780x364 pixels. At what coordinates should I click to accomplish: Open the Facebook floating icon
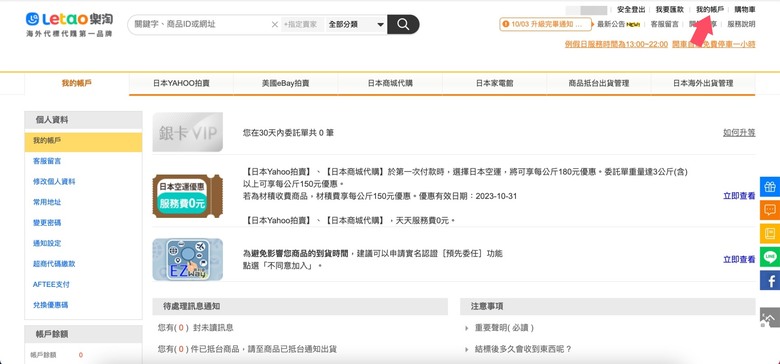(x=770, y=280)
